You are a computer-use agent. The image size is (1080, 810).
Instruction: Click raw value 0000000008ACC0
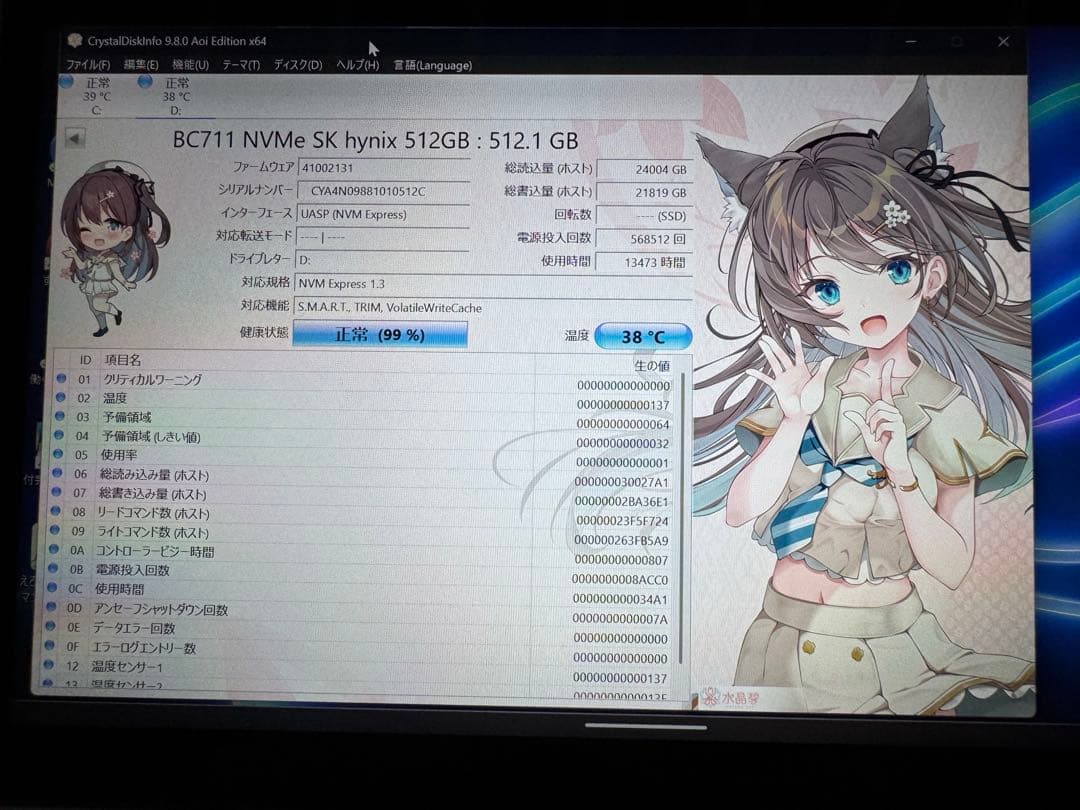coord(621,579)
